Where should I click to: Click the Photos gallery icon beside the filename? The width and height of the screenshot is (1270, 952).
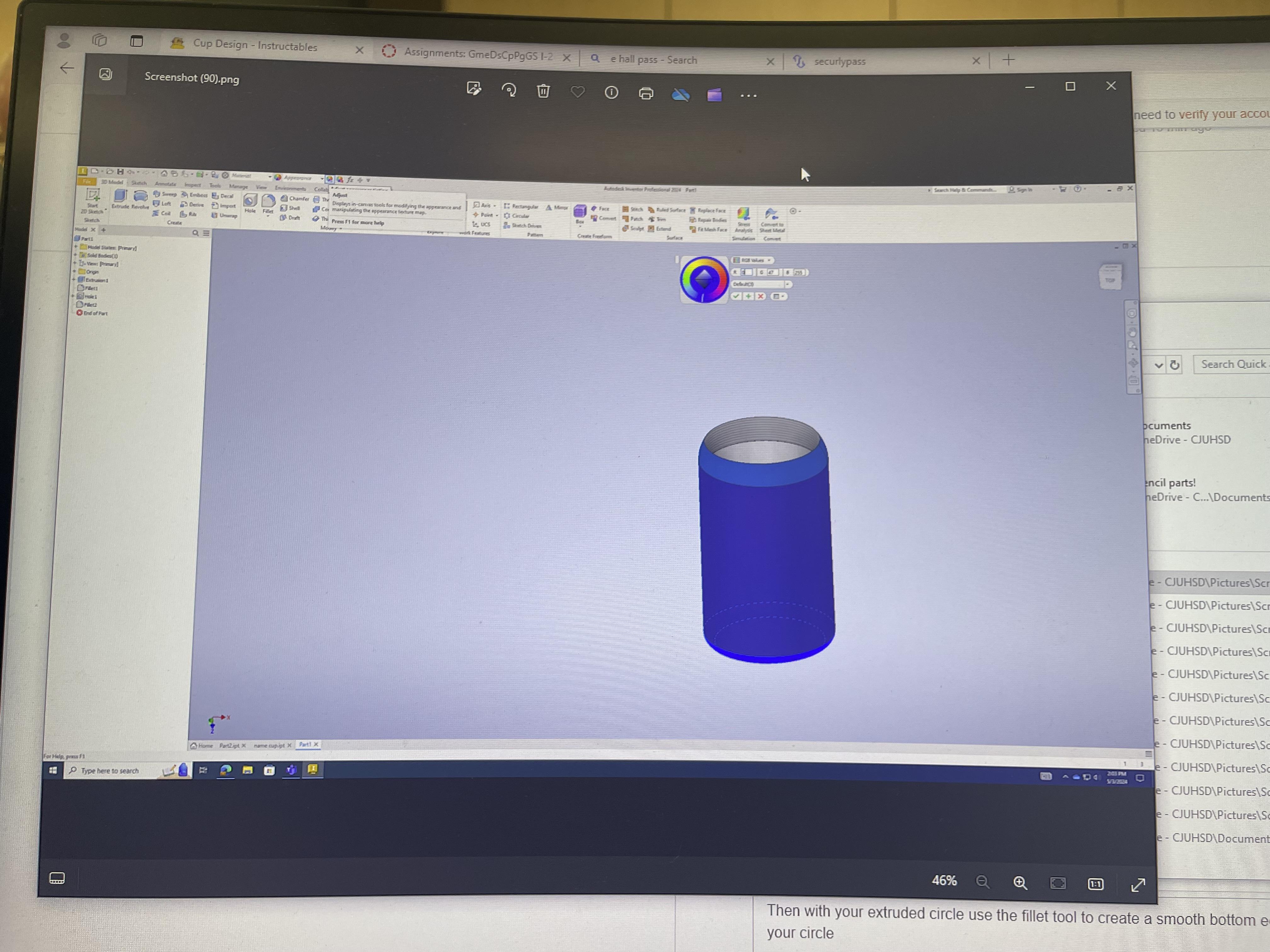[x=106, y=74]
